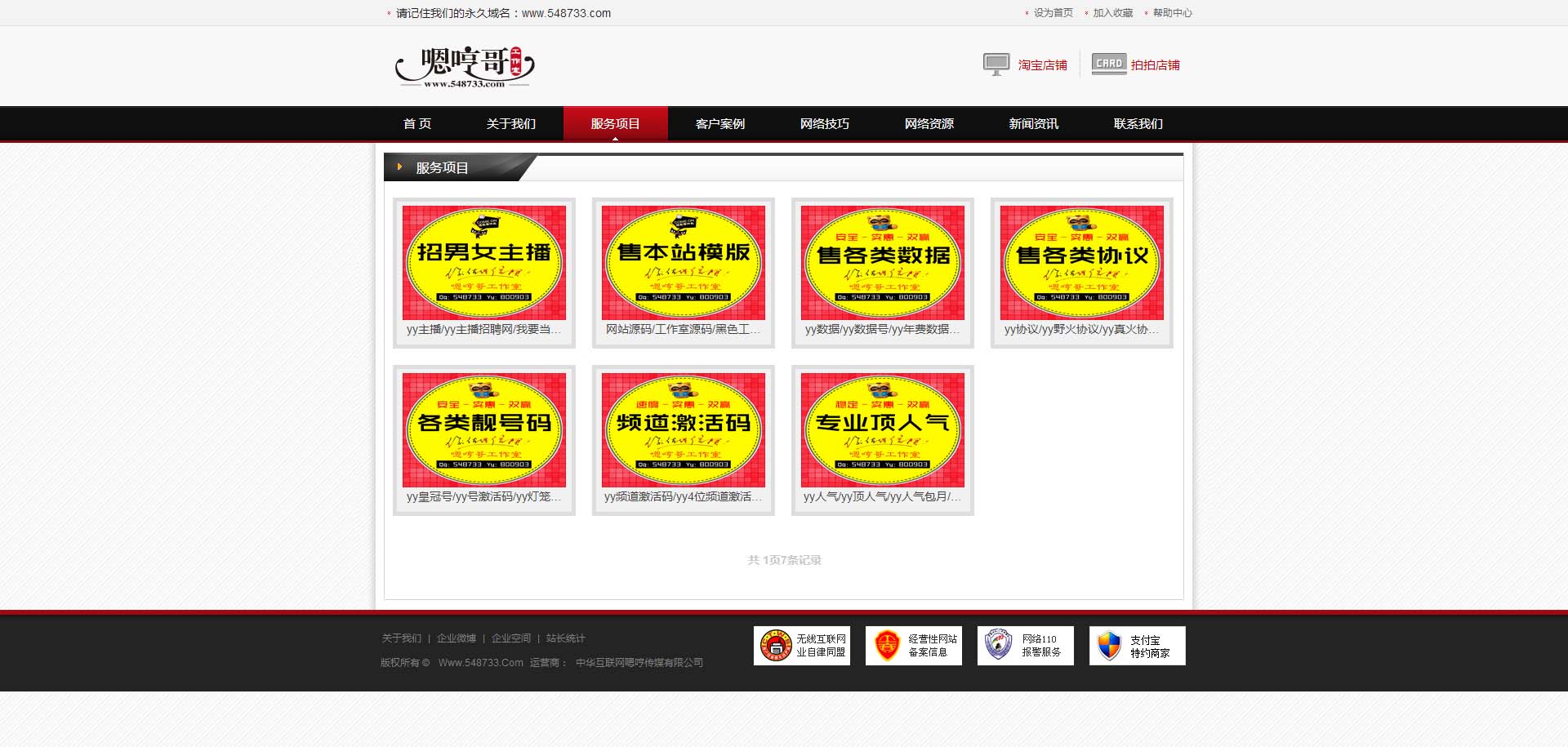Open the 关于我们 navigation tab

coord(511,124)
